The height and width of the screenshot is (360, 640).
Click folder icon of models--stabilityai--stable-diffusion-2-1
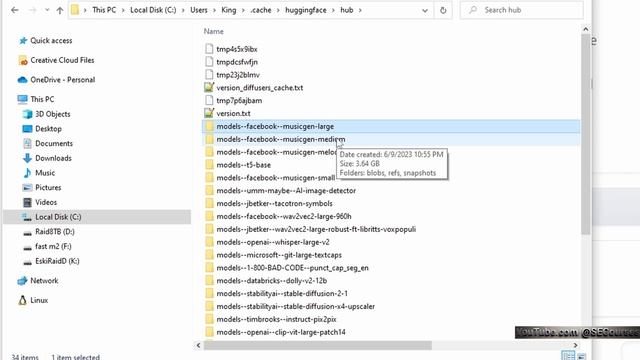(x=209, y=293)
